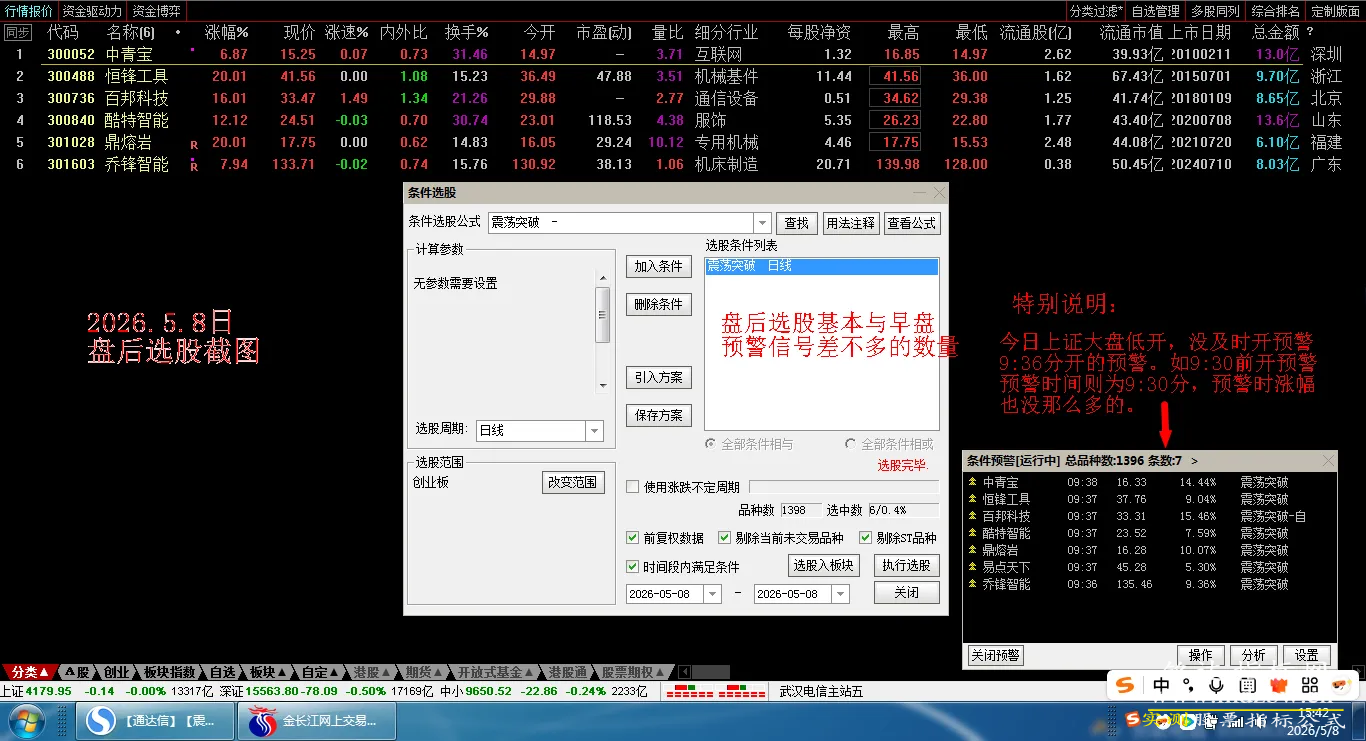Click 同步 sync button in table header
The image size is (1366, 741).
[x=17, y=33]
